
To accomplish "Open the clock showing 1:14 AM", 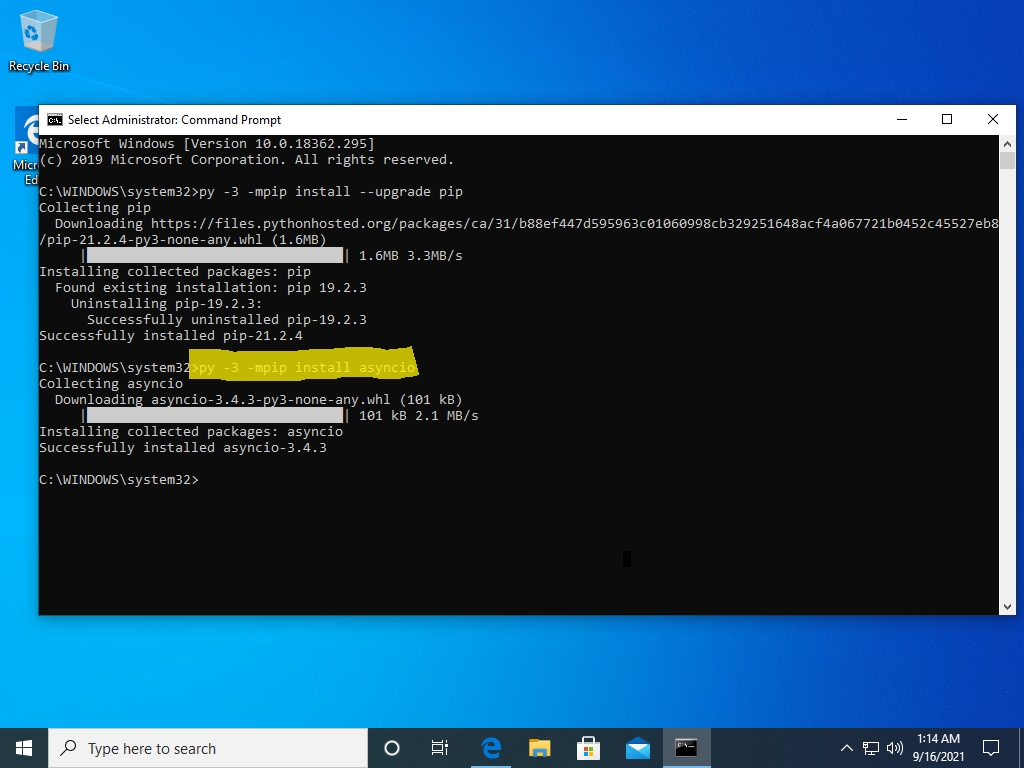I will coord(938,748).
